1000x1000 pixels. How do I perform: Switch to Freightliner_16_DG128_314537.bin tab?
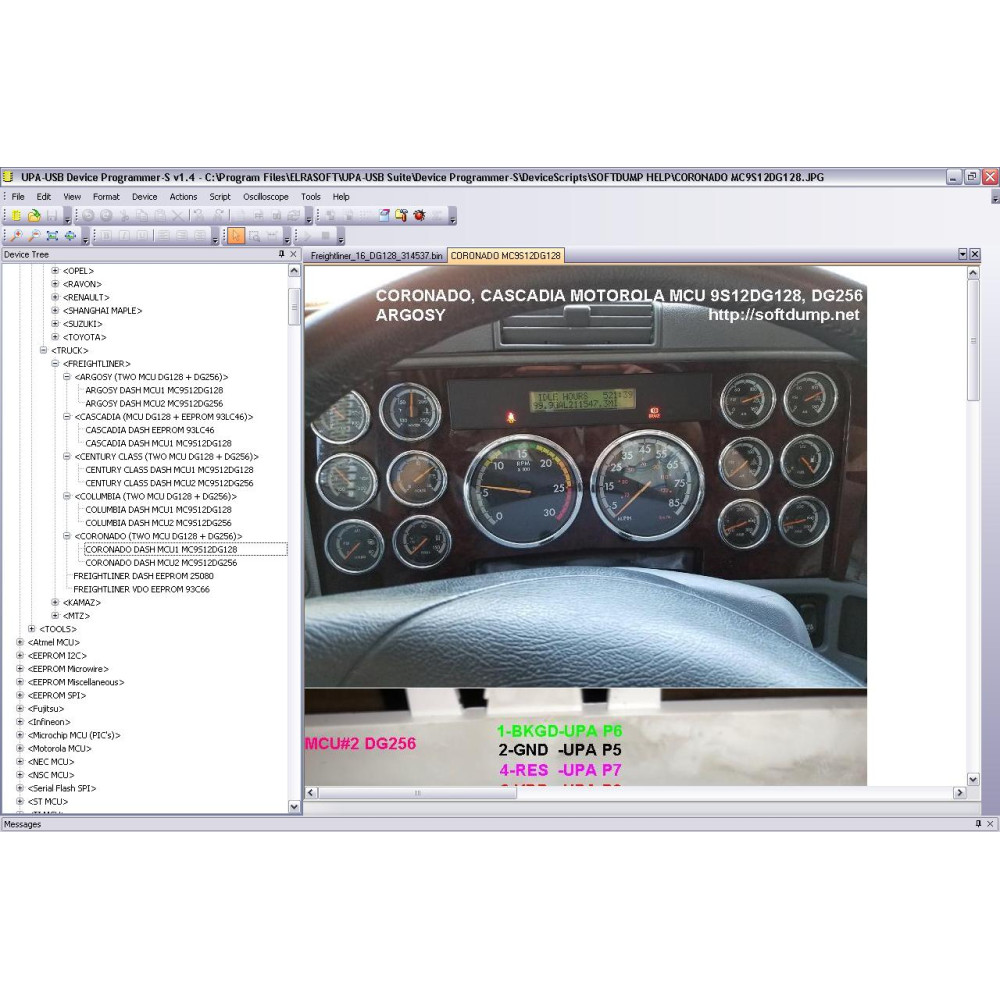pyautogui.click(x=376, y=255)
